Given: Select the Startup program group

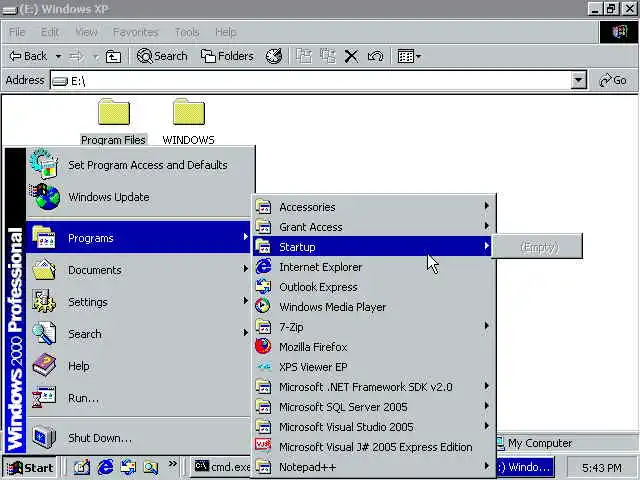Looking at the screenshot, I should point(372,247).
